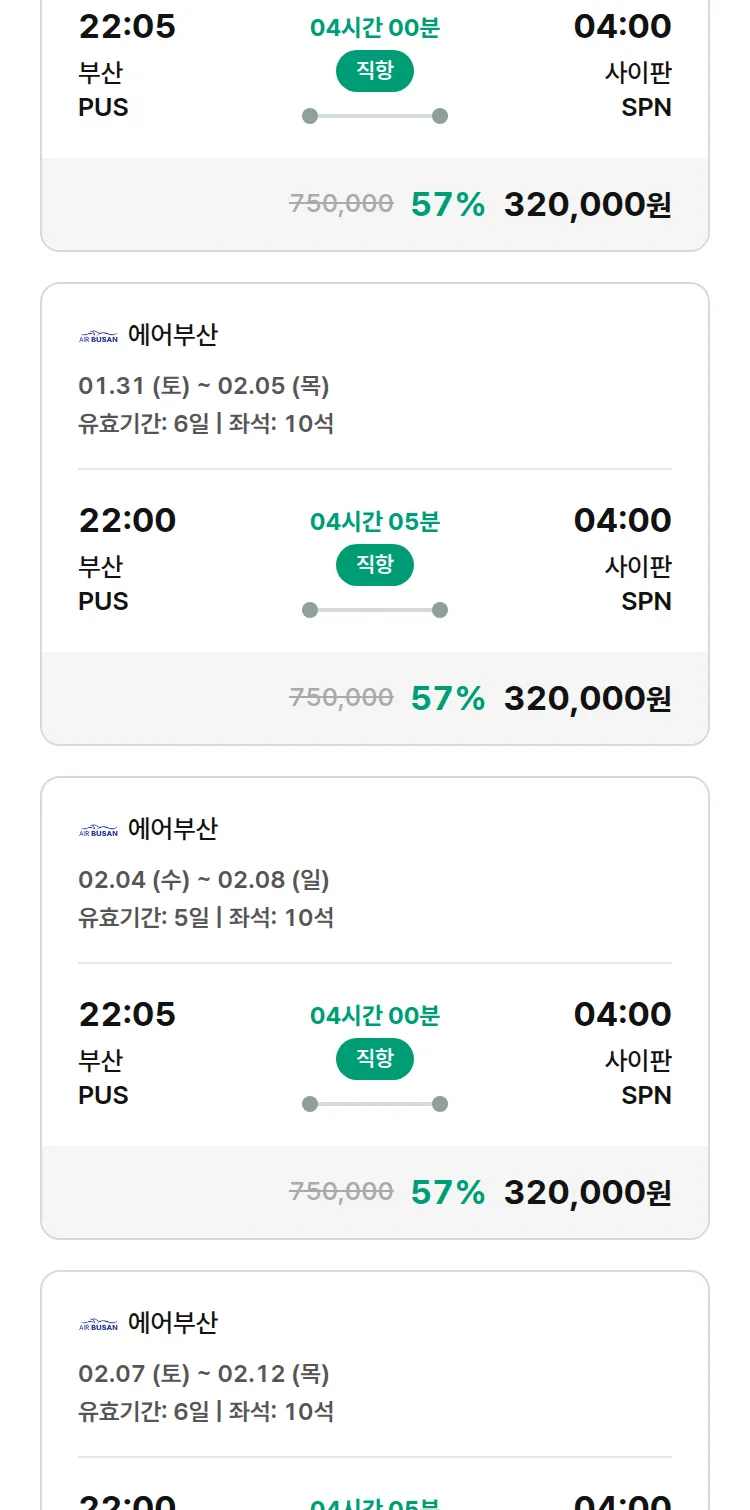750x1510 pixels.
Task: Click the 직항 badge on the 02.04 flight
Action: point(375,1059)
